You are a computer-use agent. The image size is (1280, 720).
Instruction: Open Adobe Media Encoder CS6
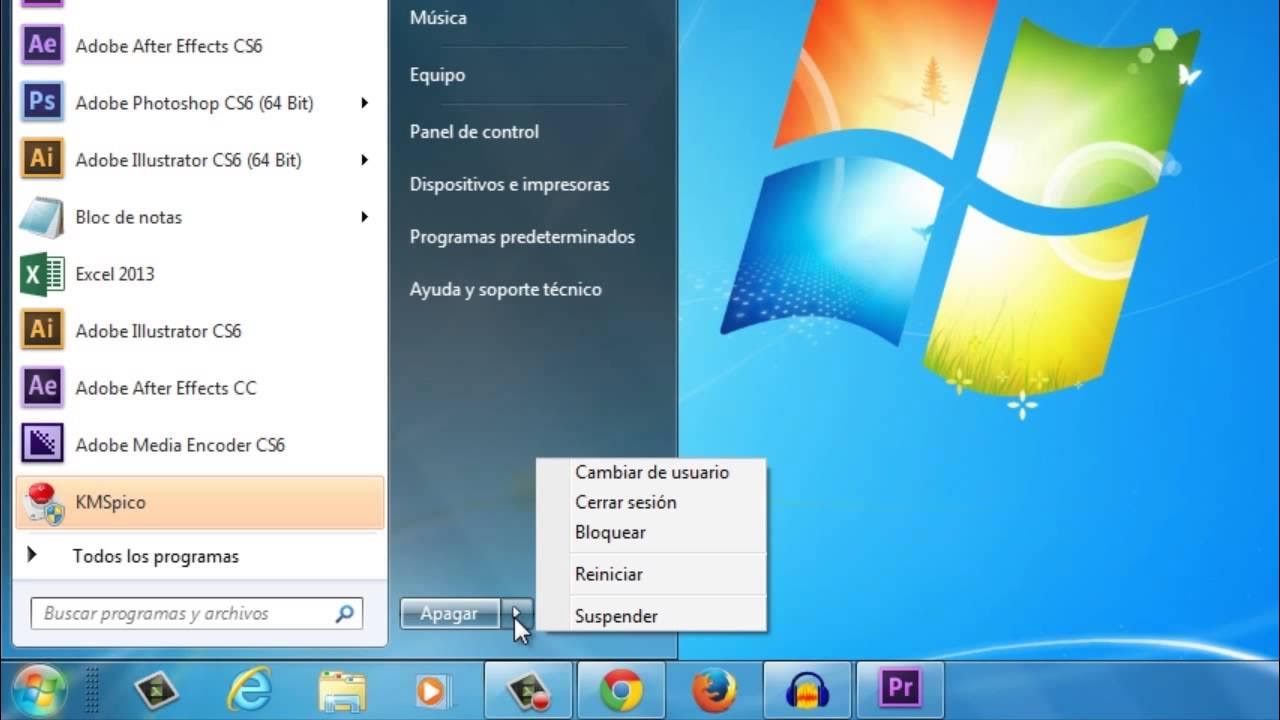coord(200,445)
